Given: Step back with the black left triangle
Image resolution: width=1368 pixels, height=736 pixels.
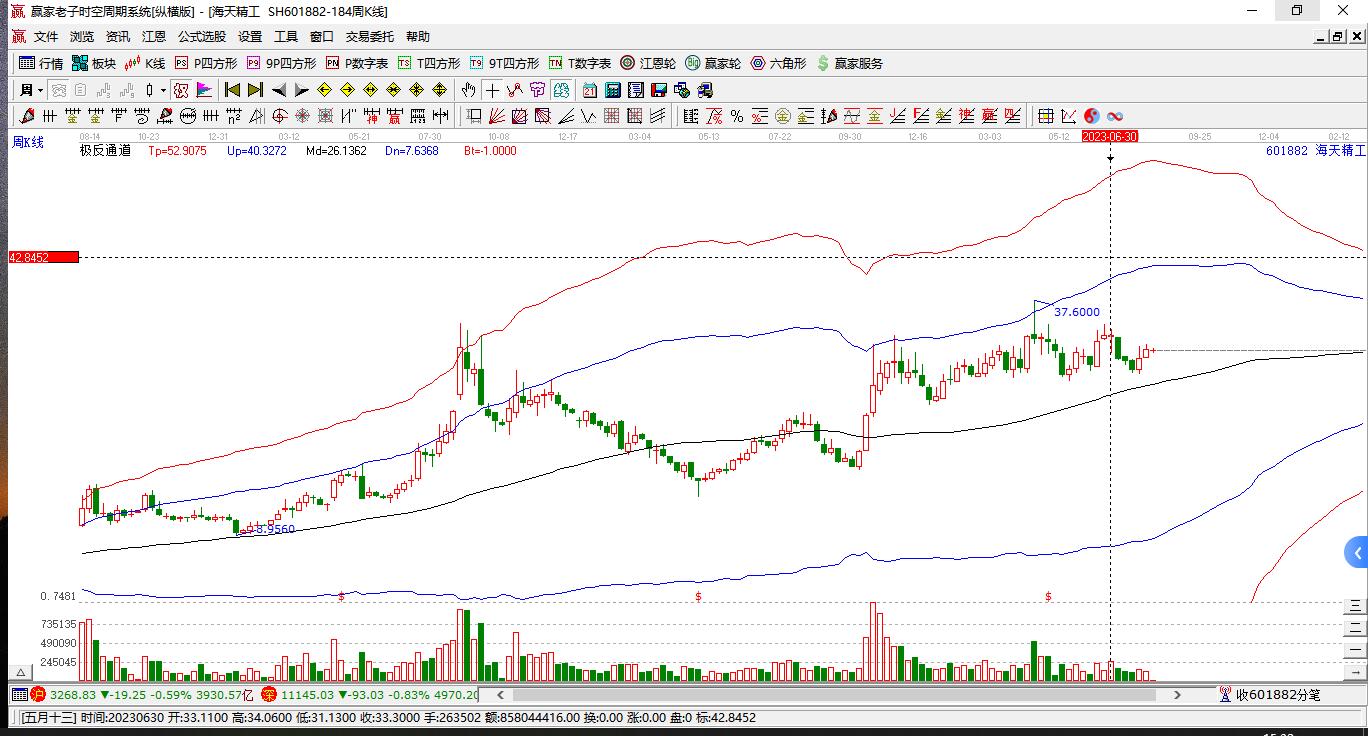Looking at the screenshot, I should [279, 90].
